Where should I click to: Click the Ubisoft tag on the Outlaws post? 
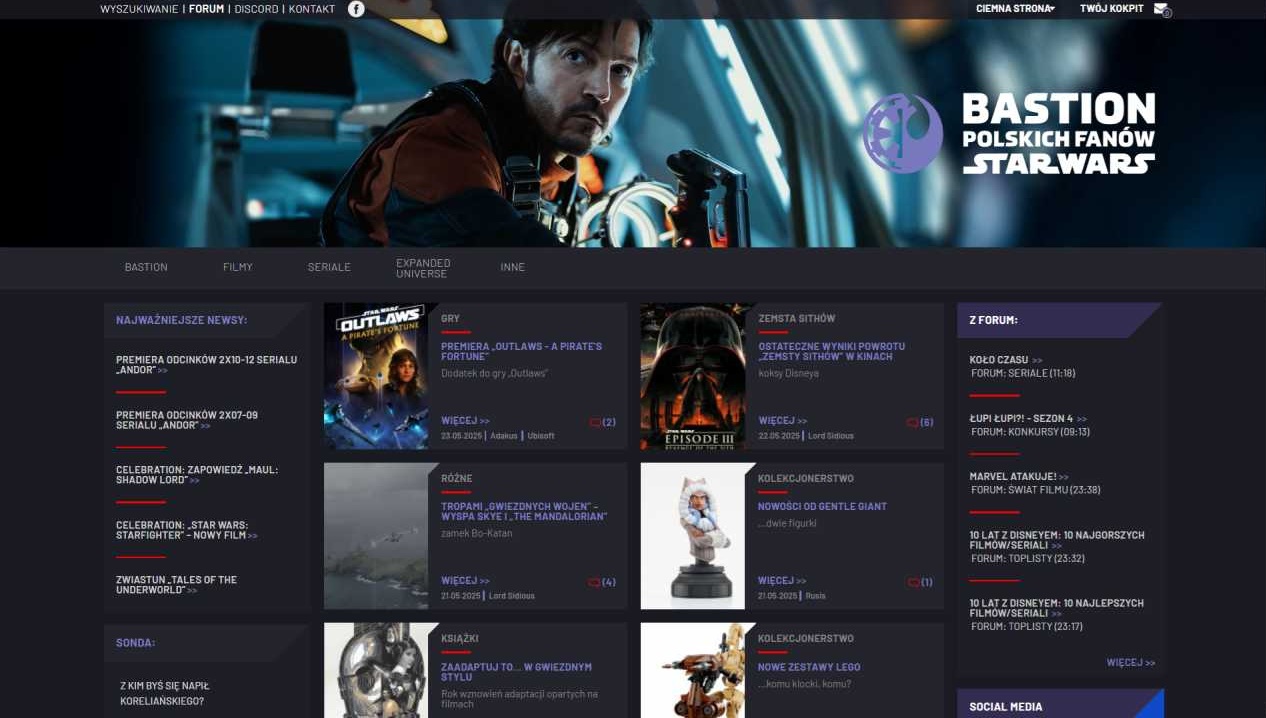point(540,436)
